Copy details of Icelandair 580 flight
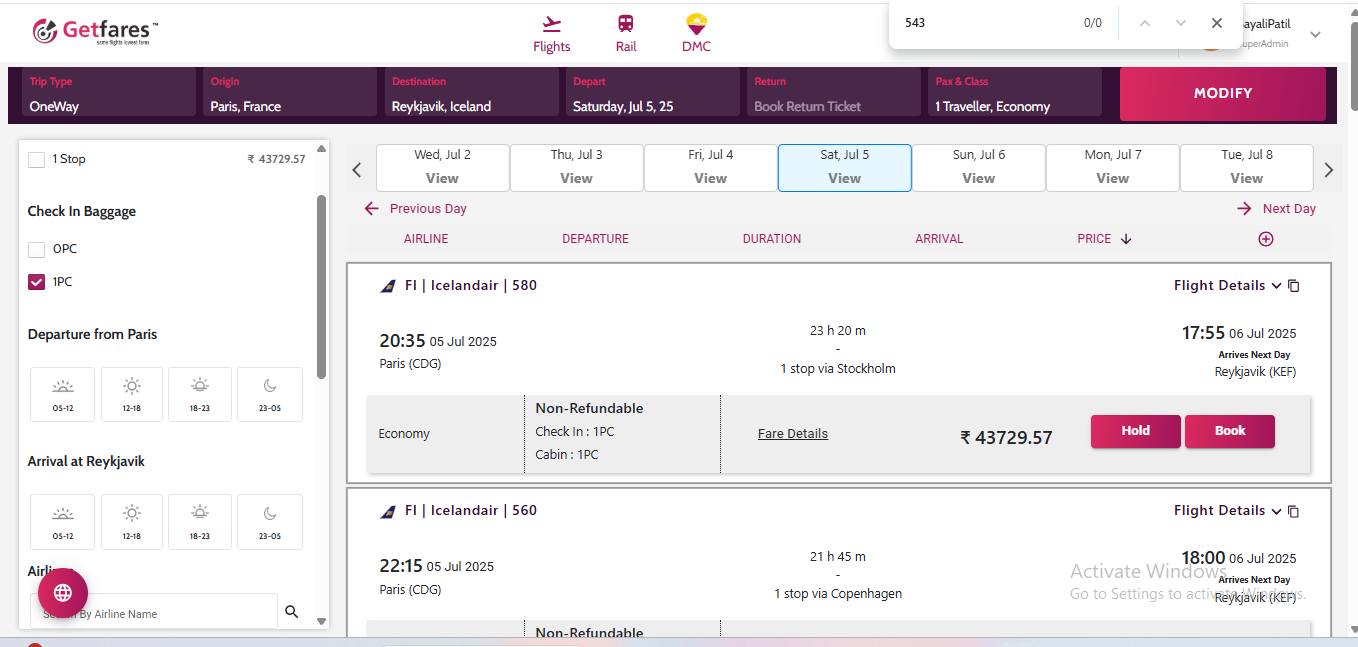The image size is (1358, 647). [1294, 286]
